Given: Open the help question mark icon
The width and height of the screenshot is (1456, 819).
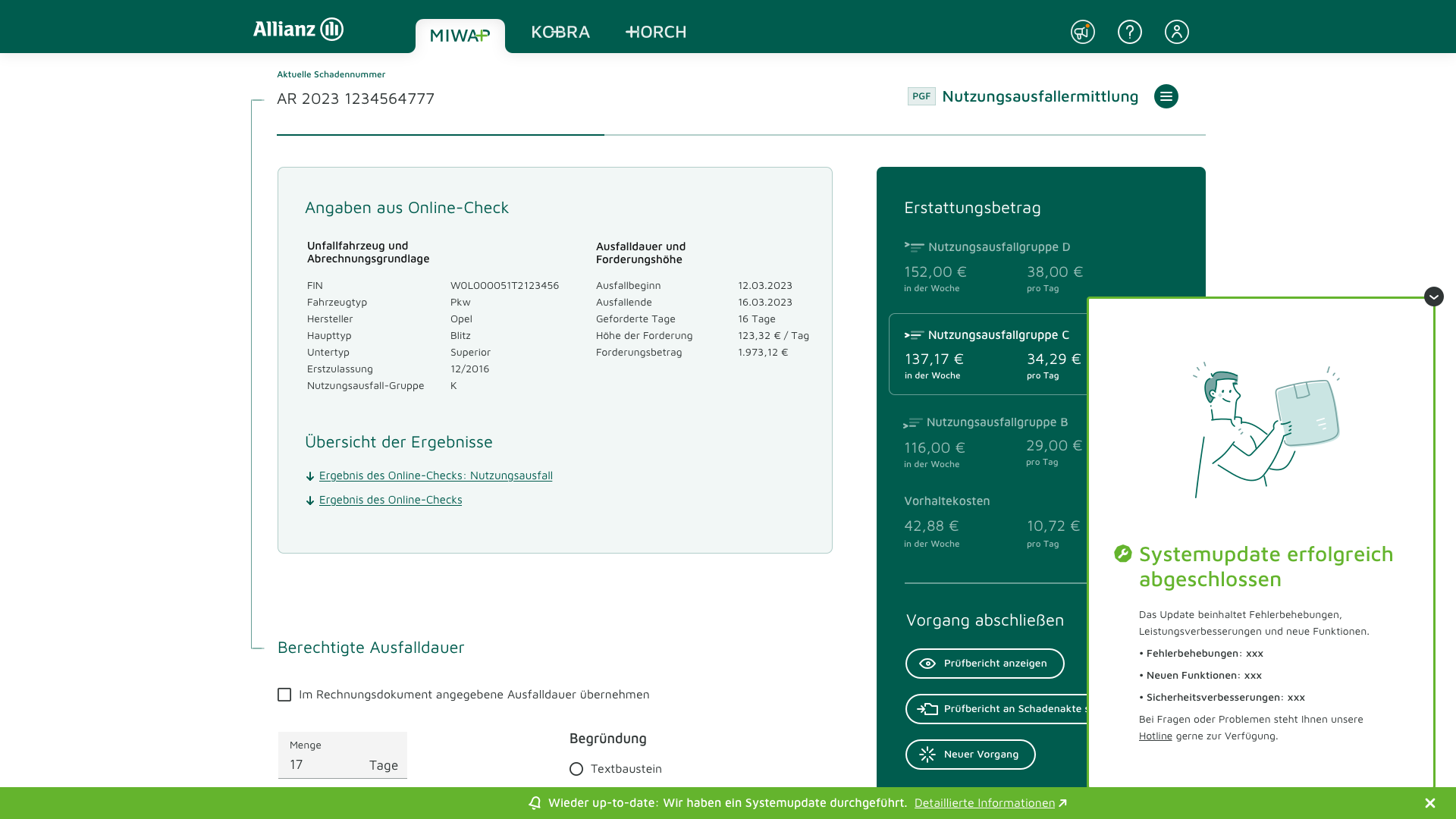Looking at the screenshot, I should (x=1129, y=32).
